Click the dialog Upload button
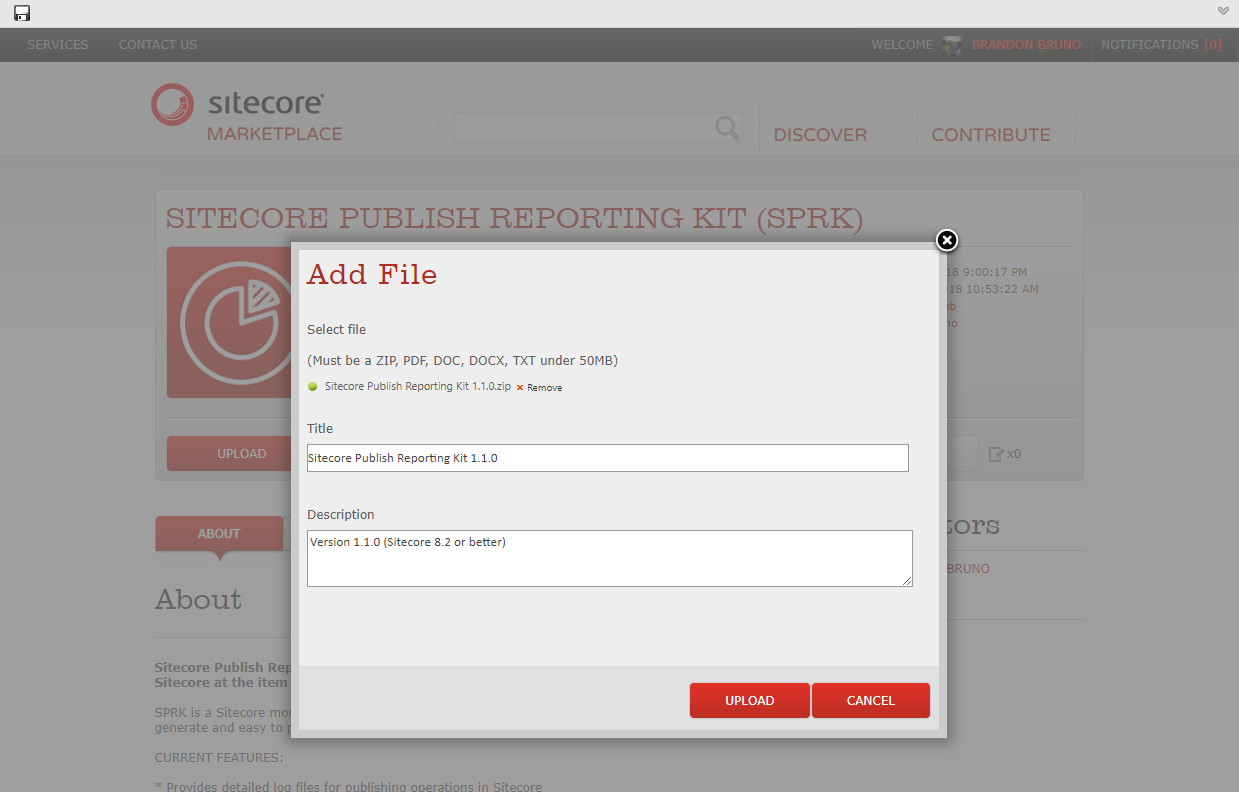 click(x=750, y=700)
